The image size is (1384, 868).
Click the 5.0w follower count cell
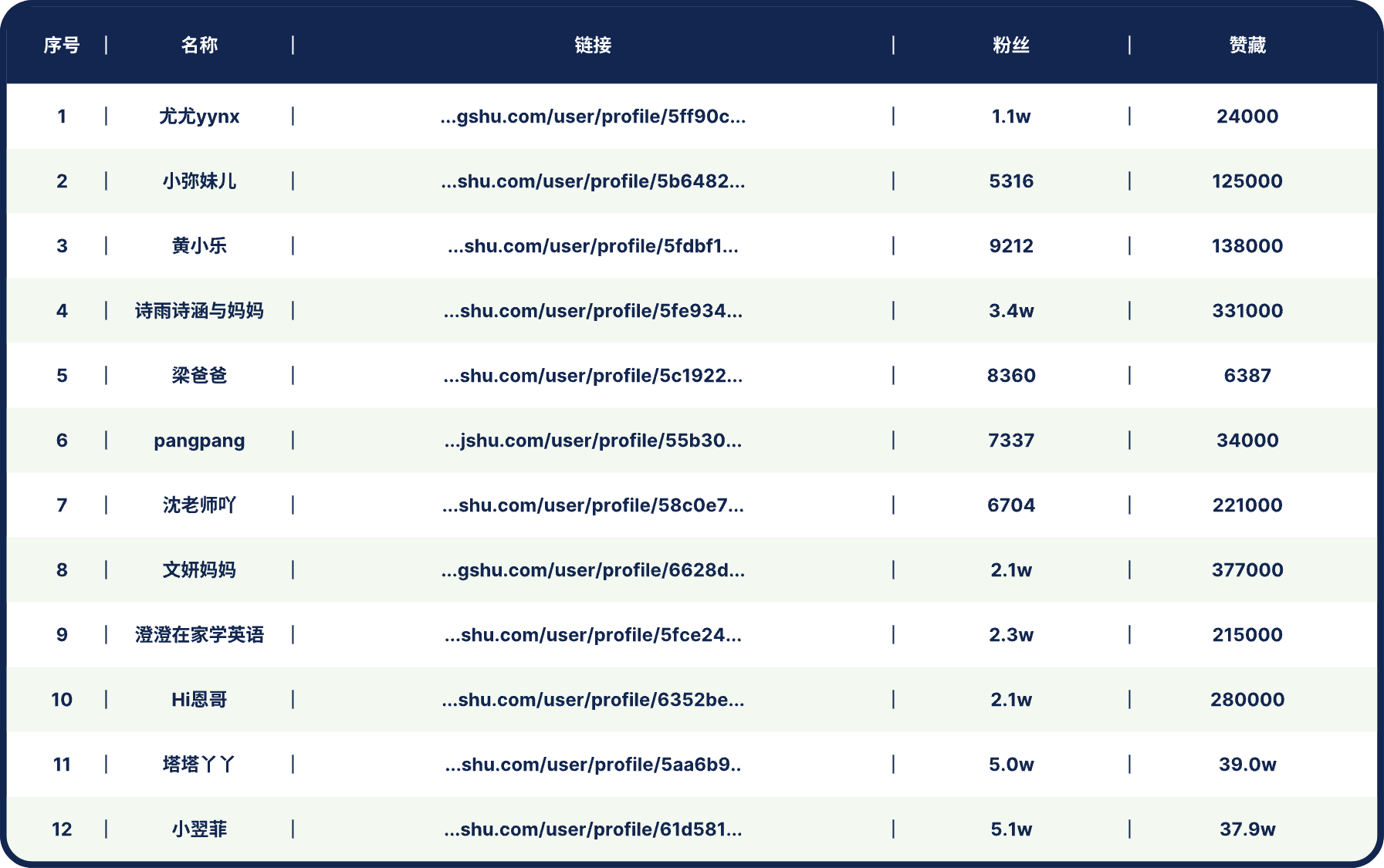(x=1011, y=765)
